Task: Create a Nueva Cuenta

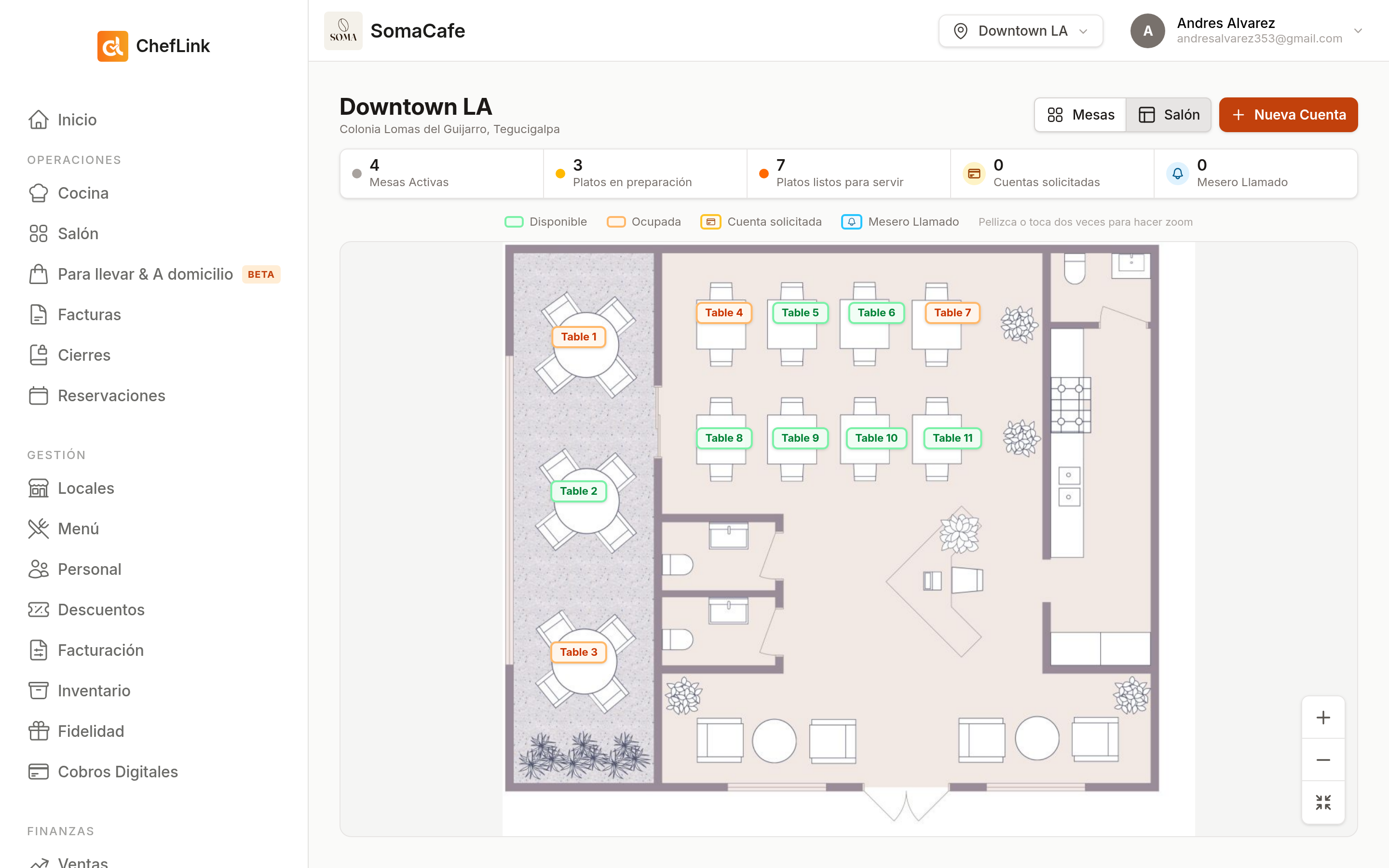Action: [1288, 115]
